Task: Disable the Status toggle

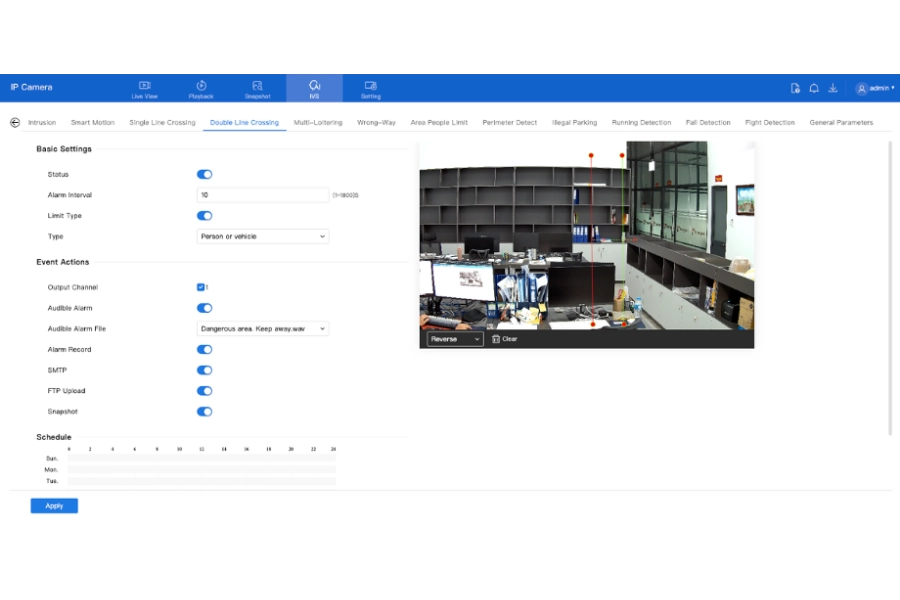Action: pos(204,175)
